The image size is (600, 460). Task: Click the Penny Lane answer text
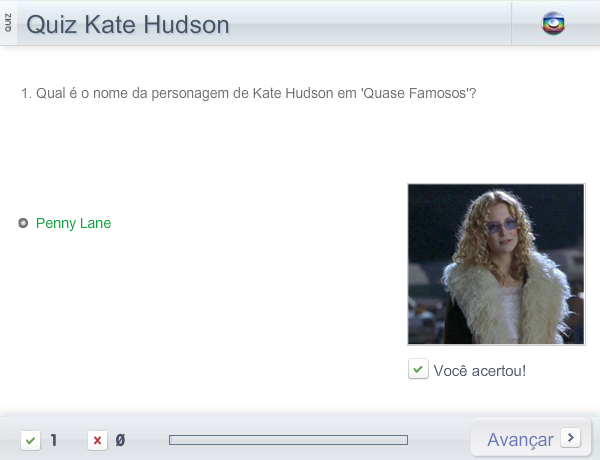(x=73, y=223)
